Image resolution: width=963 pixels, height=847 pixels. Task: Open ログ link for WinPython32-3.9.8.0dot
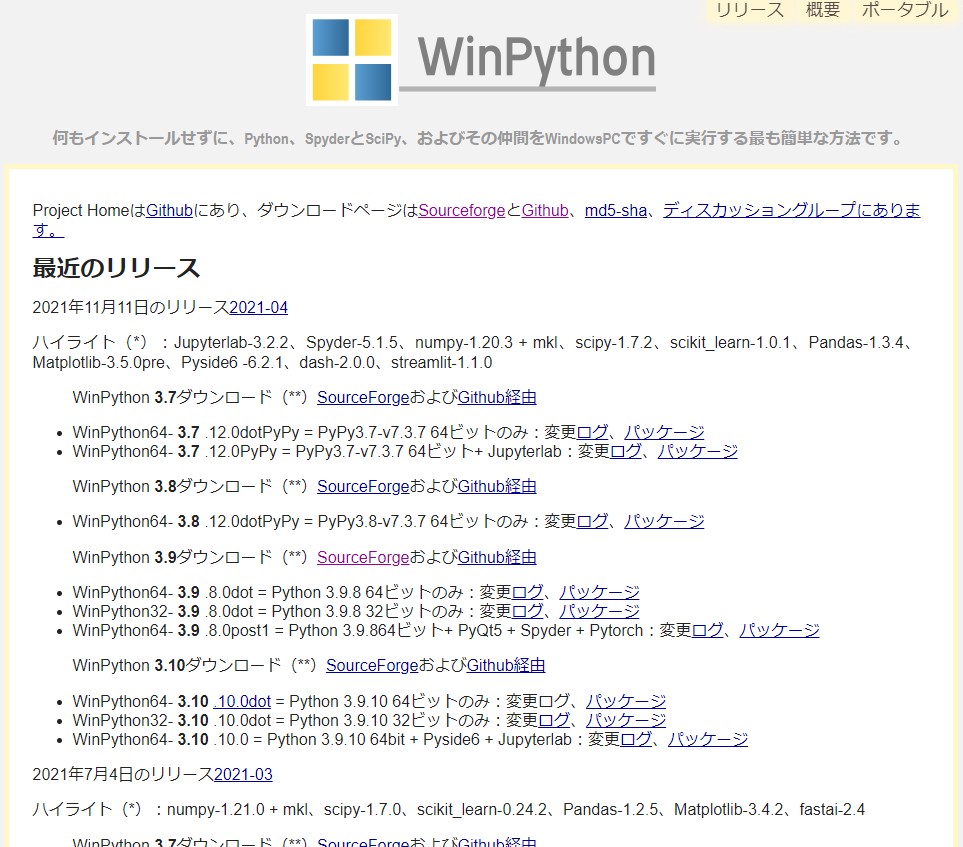click(x=527, y=611)
